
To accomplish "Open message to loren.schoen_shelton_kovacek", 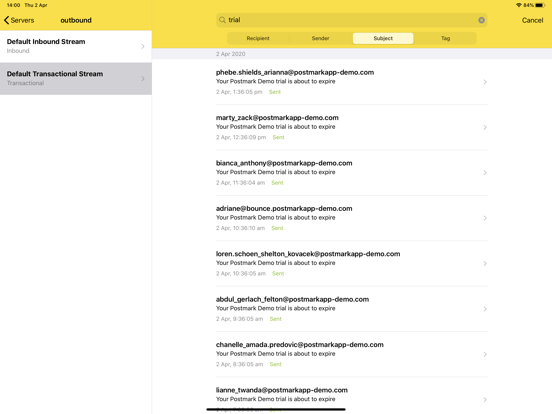I will tap(351, 264).
